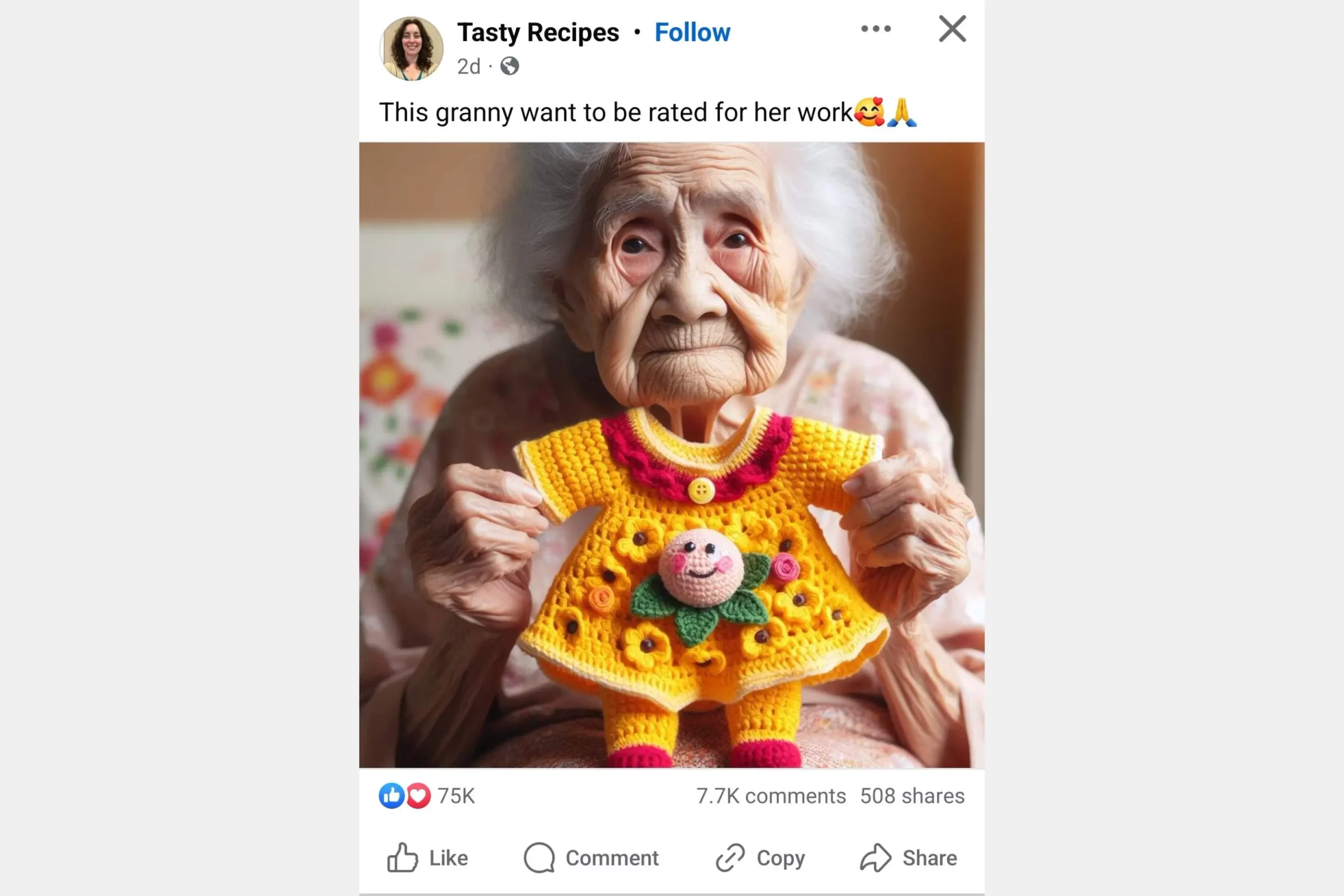The image size is (1344, 896).
Task: Click the globe public-audience icon
Action: coord(510,66)
